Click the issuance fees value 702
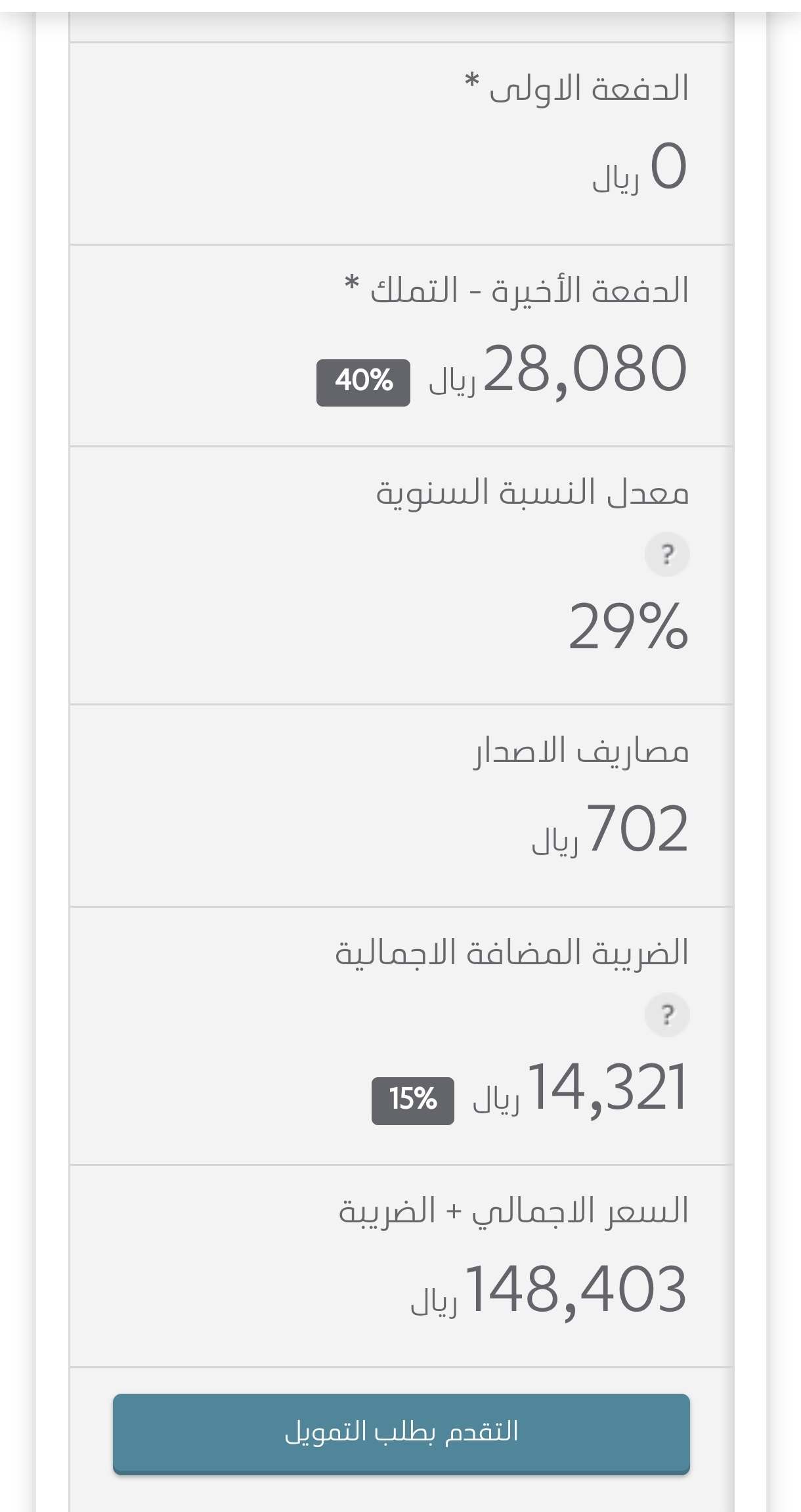 [x=638, y=829]
